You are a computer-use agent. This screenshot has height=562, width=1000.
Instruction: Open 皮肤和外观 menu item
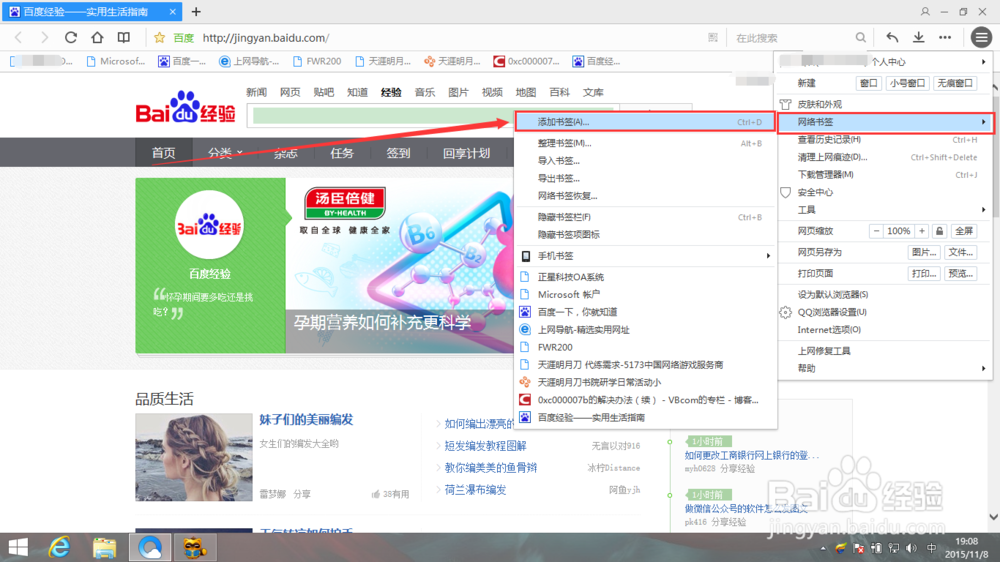(885, 104)
